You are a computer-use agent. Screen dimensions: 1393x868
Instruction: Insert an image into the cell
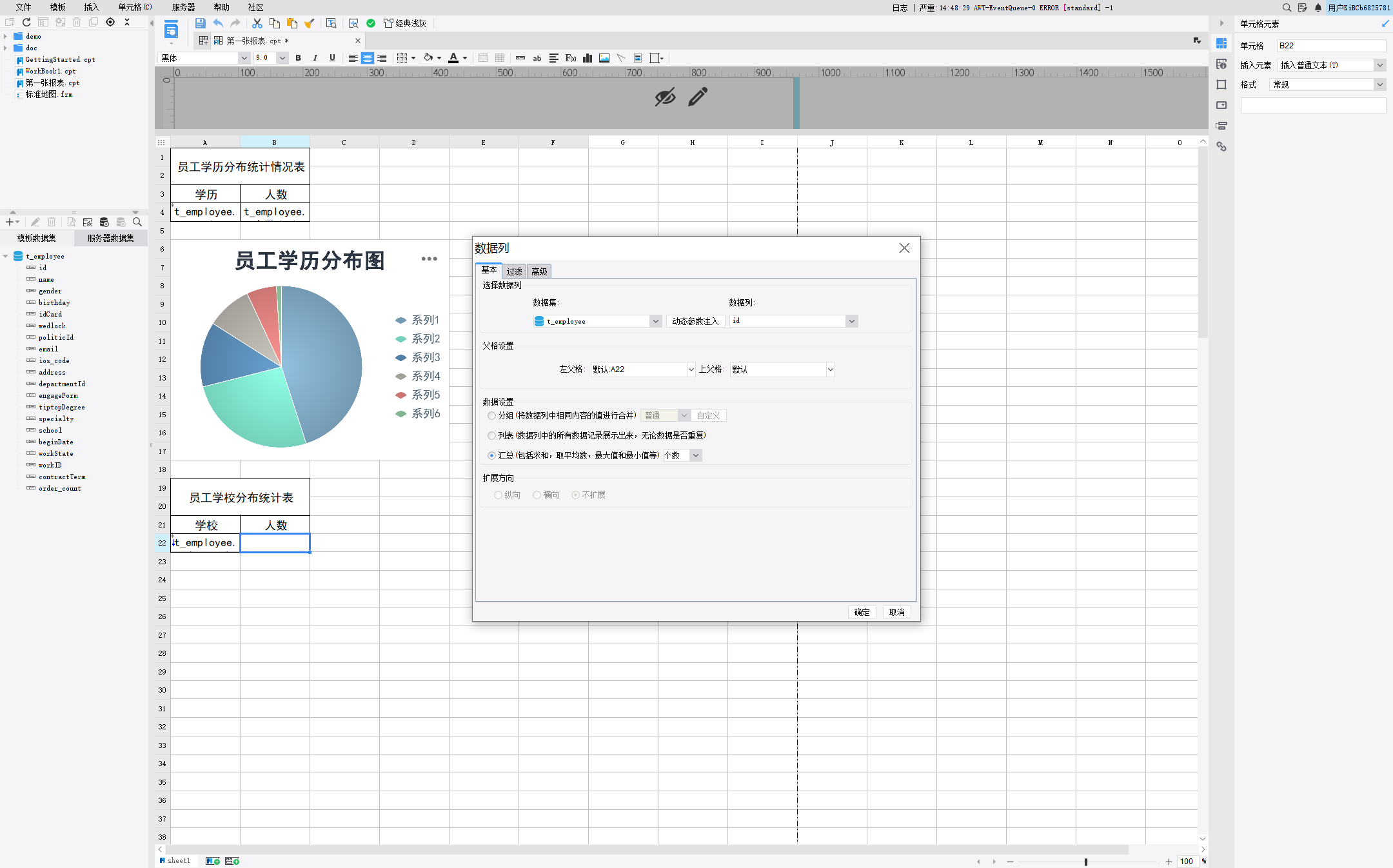click(604, 58)
